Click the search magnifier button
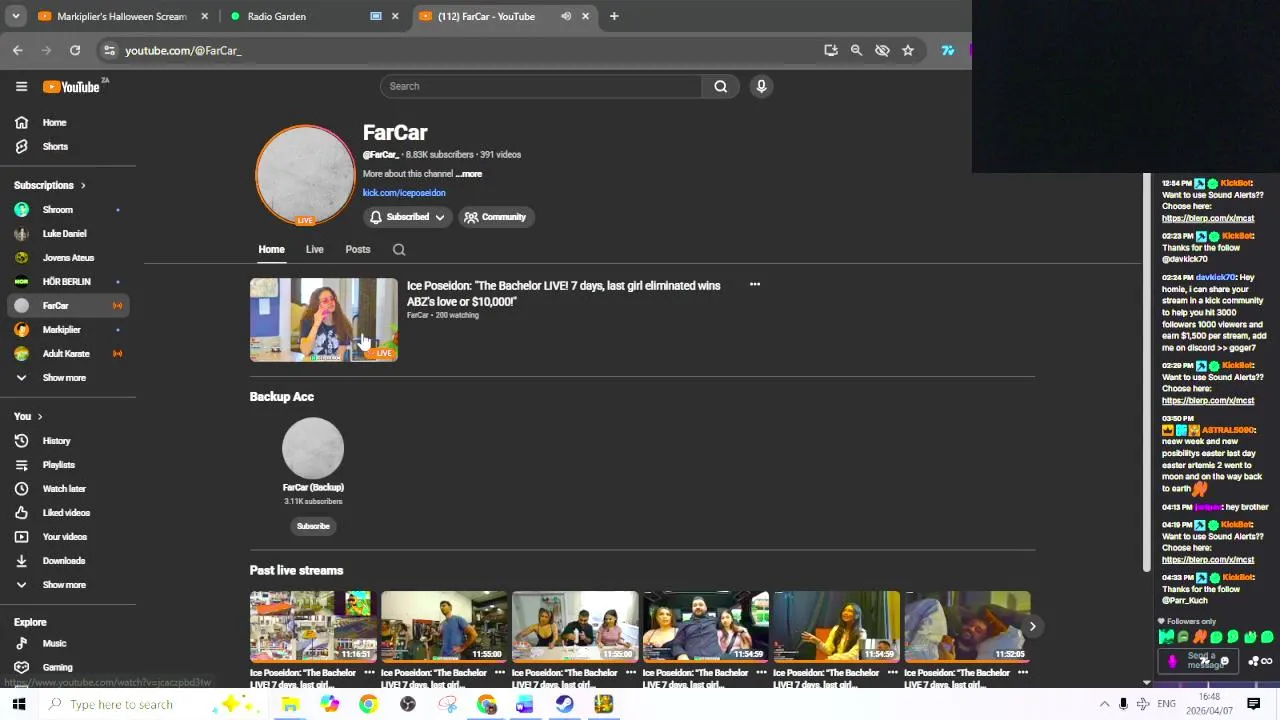Screen dimensions: 1280x720 pos(720,86)
